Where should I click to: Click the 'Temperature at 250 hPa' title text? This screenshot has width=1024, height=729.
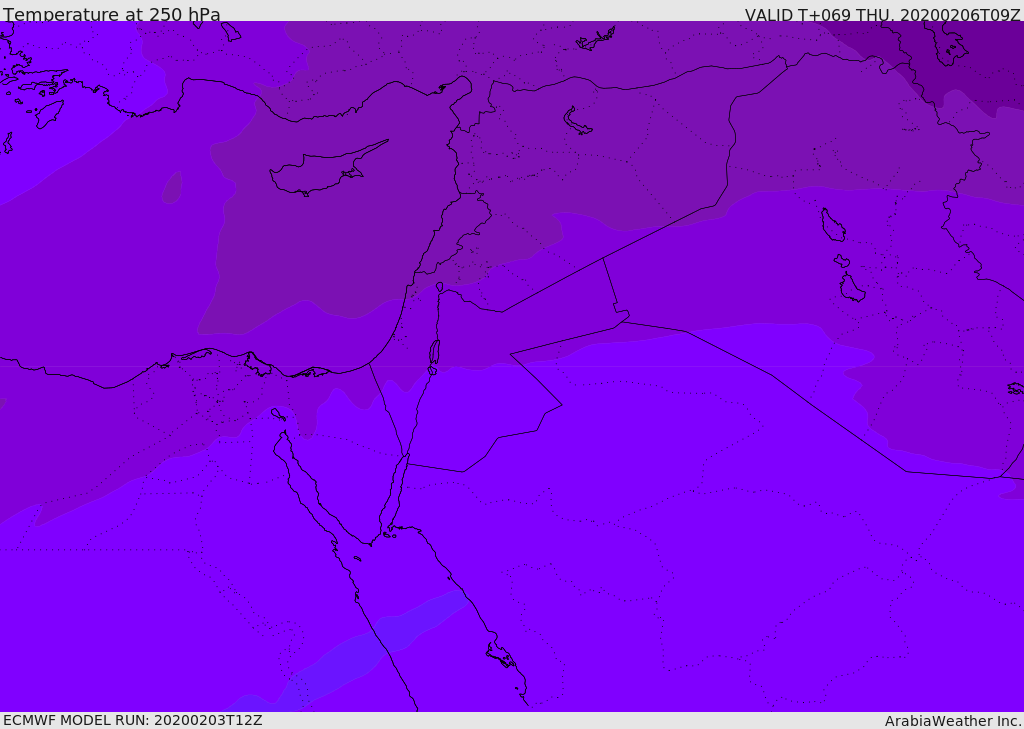112,14
